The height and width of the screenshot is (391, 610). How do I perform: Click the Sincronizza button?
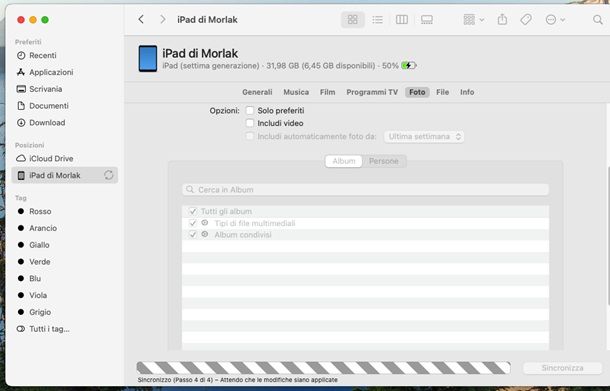point(562,368)
